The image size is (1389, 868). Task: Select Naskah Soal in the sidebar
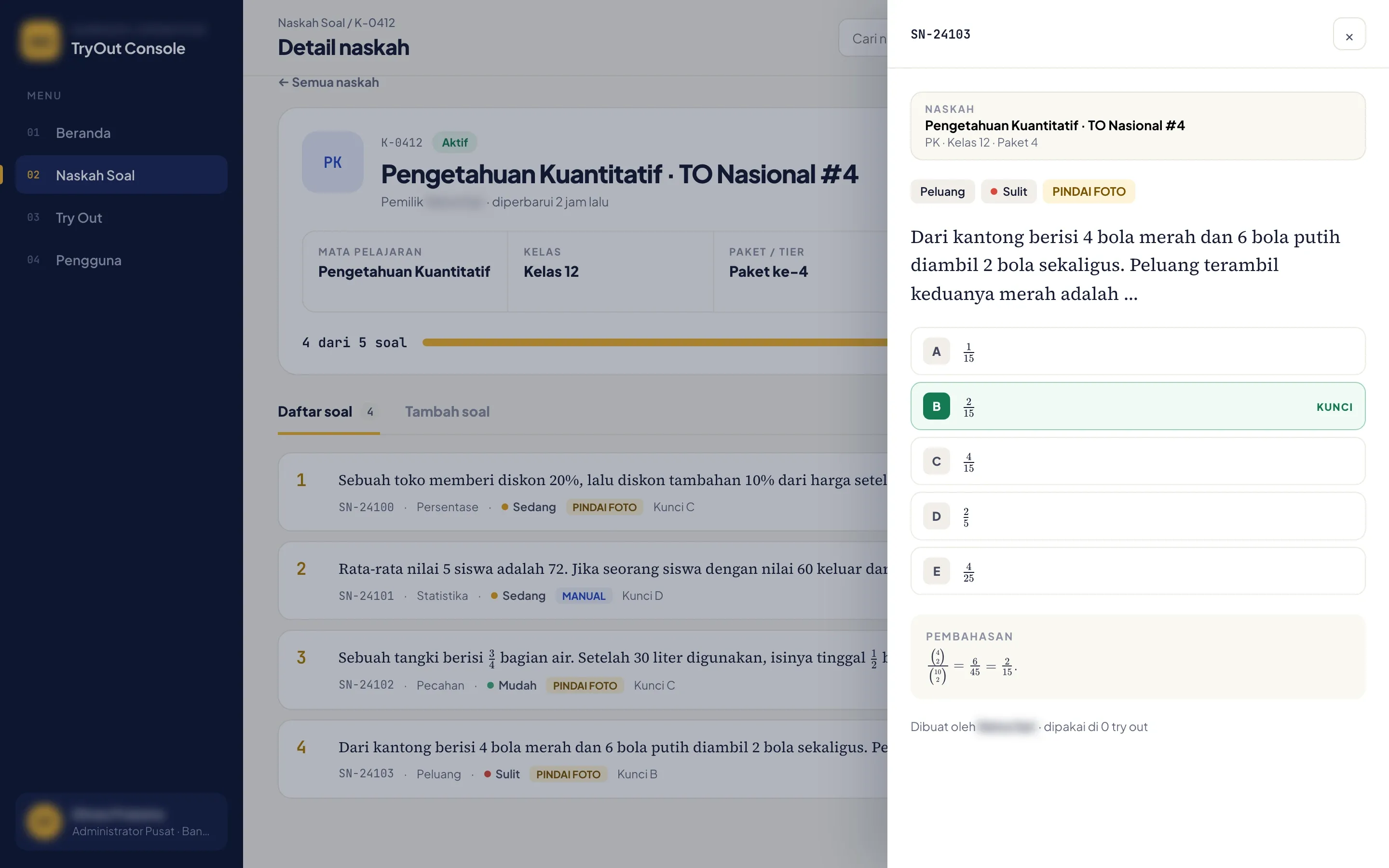[x=122, y=175]
